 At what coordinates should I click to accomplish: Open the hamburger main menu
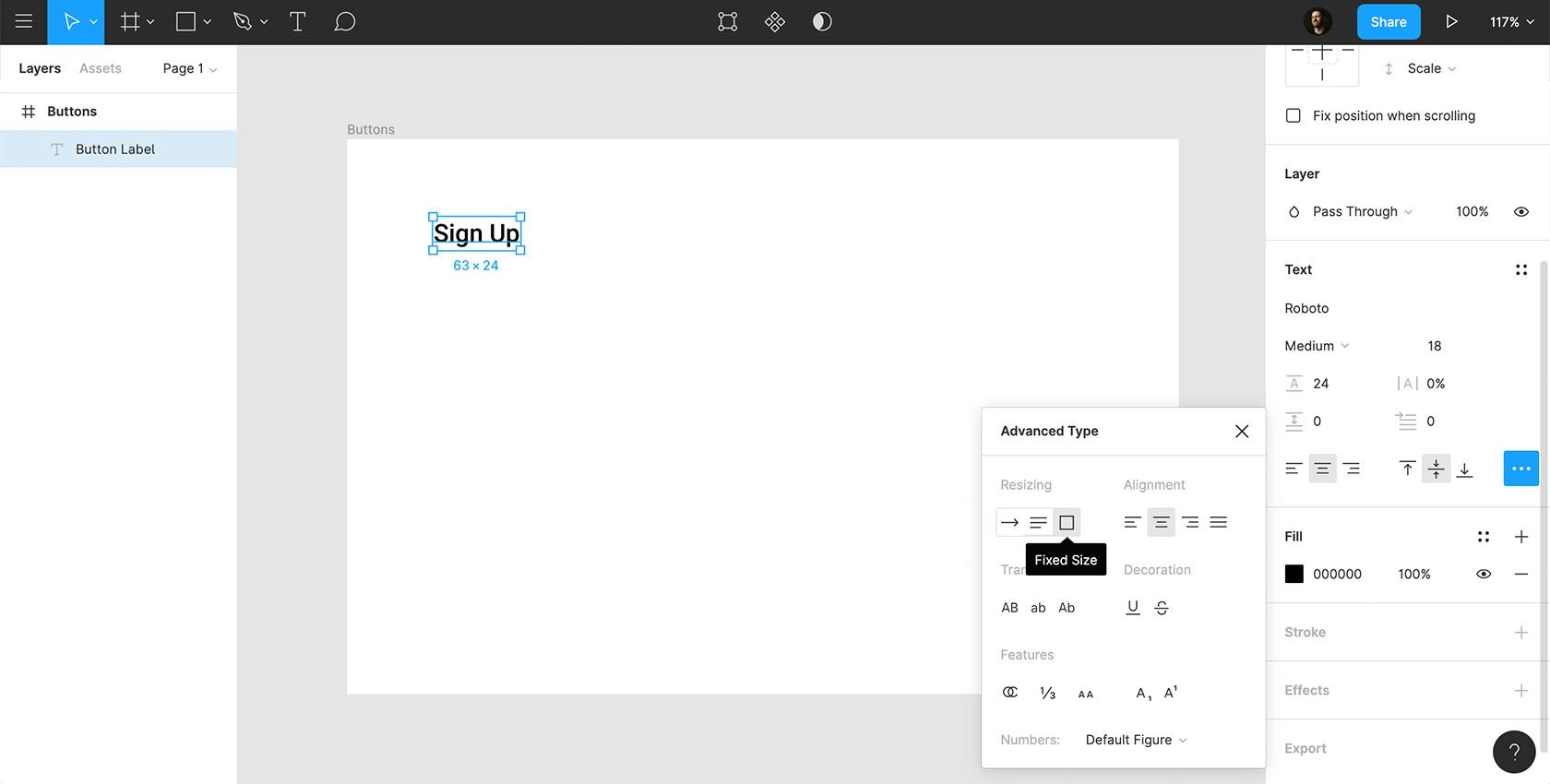pos(24,22)
